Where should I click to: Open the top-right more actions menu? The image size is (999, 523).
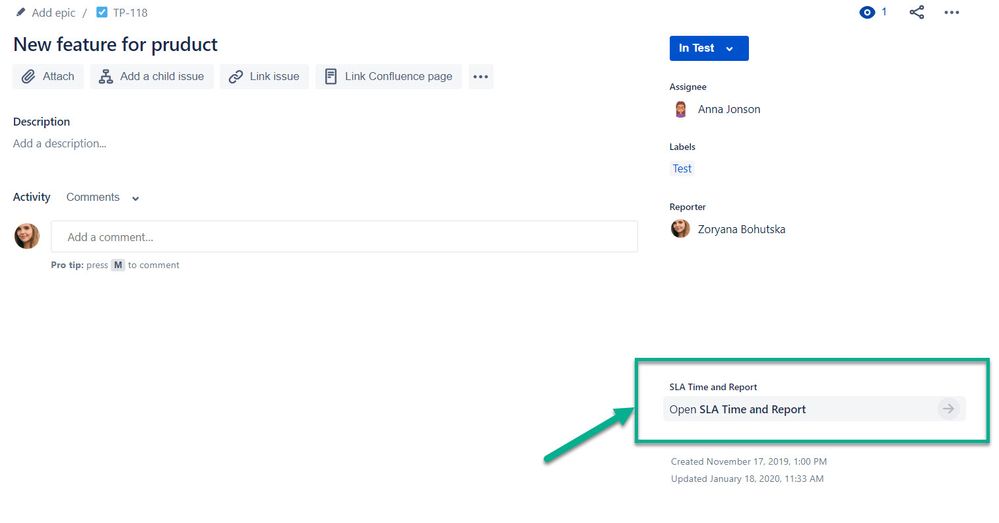point(951,12)
